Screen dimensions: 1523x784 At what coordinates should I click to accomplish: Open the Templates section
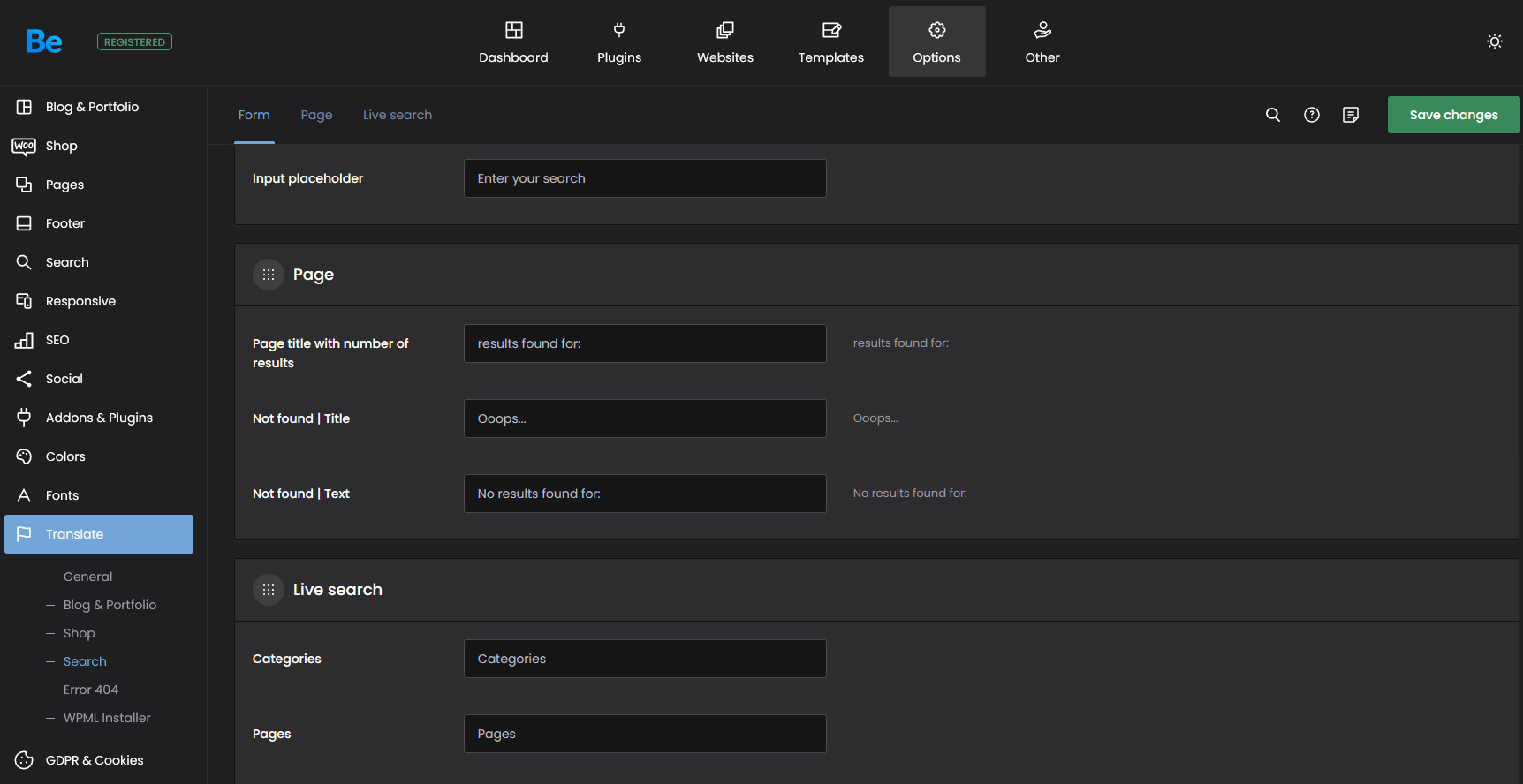tap(831, 41)
